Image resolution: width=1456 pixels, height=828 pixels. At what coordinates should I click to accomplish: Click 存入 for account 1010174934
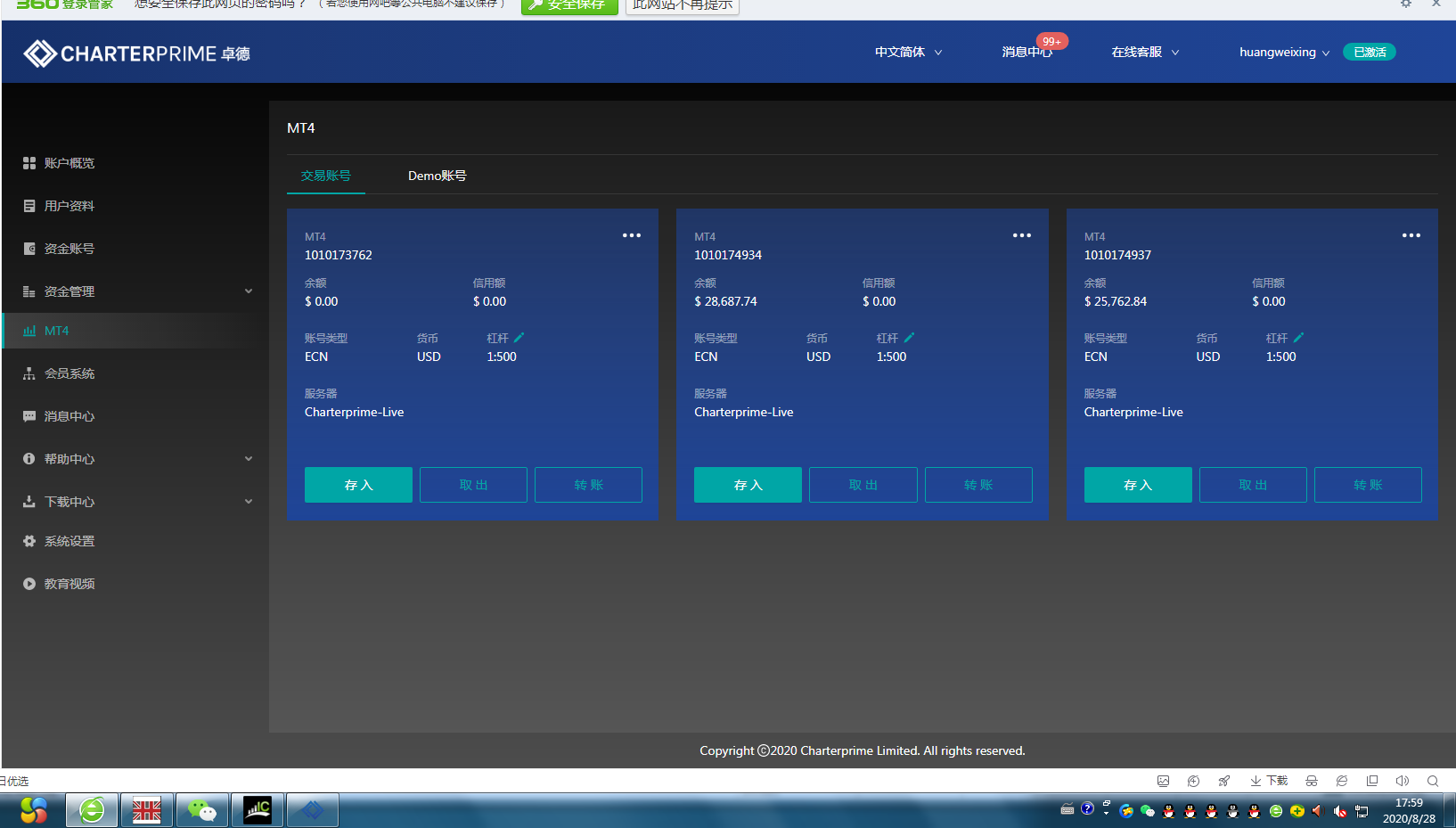point(748,485)
